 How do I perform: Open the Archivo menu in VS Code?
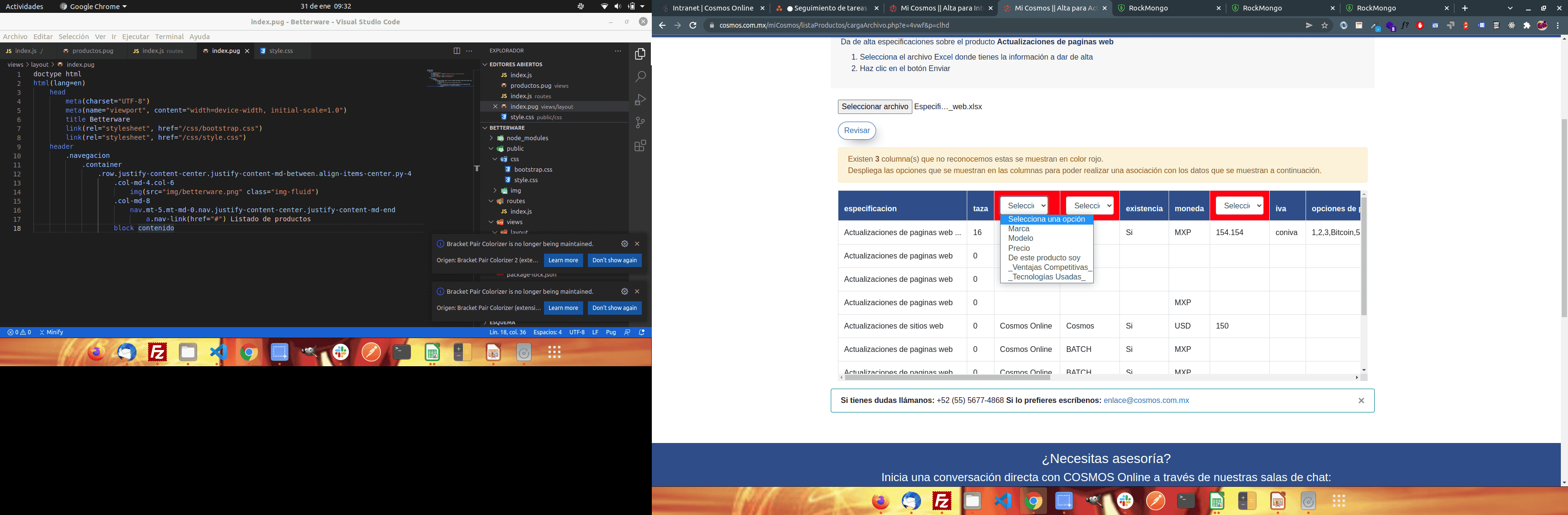pyautogui.click(x=15, y=37)
